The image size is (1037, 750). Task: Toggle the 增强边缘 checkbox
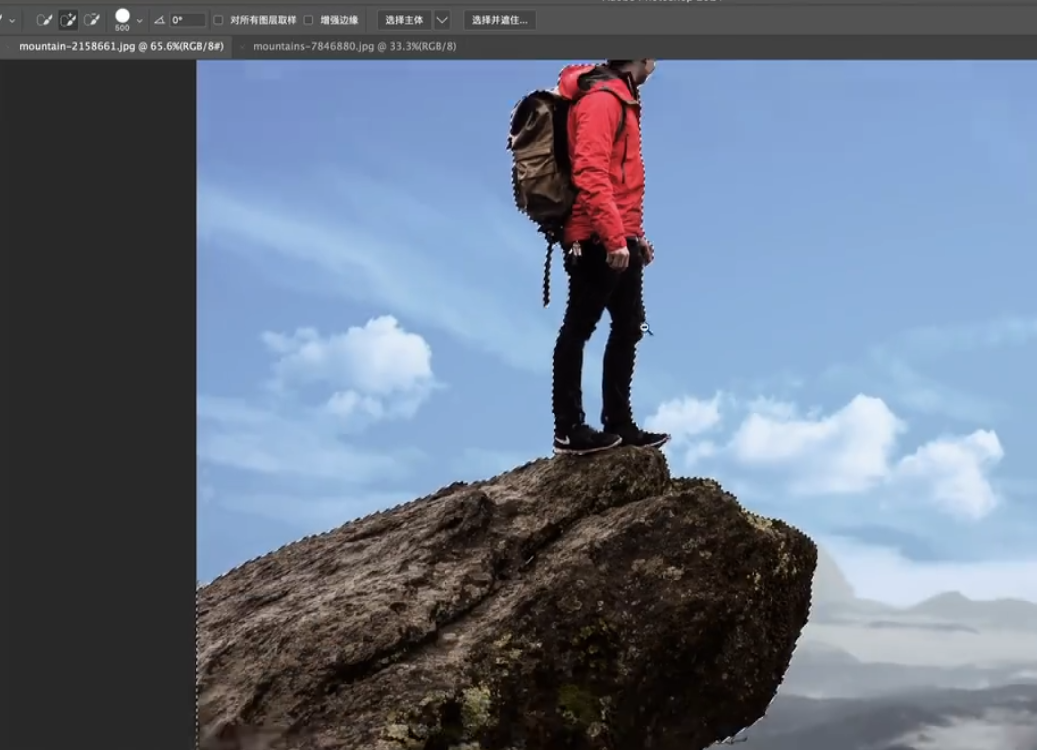(308, 21)
